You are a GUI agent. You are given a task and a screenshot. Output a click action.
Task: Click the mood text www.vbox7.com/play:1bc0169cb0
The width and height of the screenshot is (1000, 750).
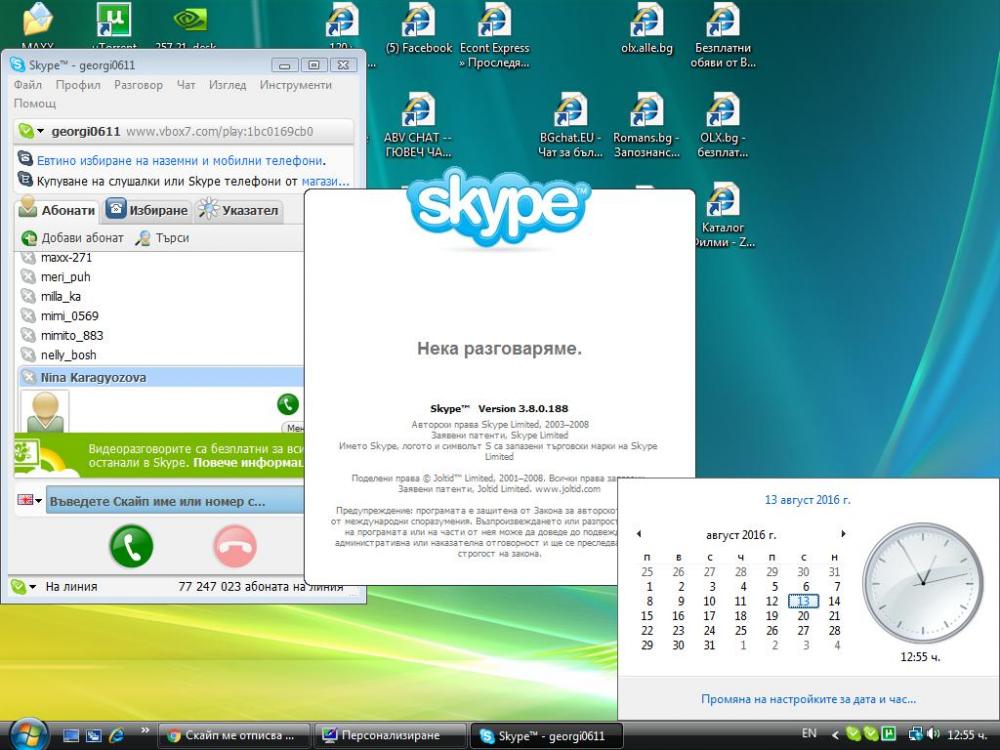(219, 131)
